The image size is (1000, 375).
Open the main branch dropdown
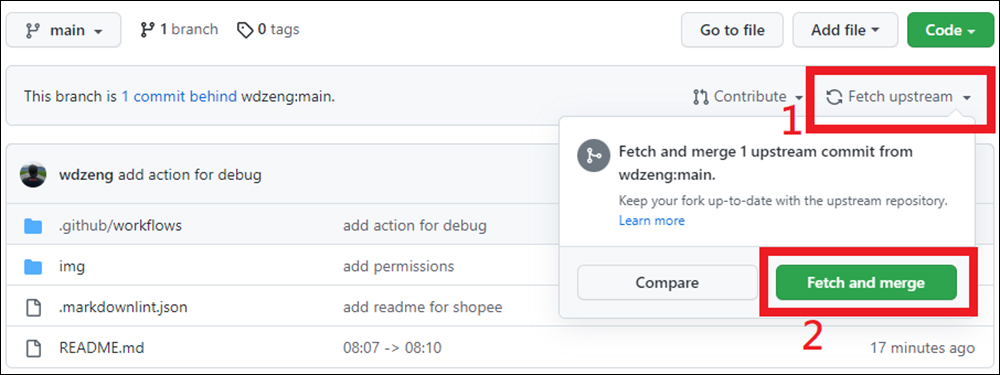point(64,30)
